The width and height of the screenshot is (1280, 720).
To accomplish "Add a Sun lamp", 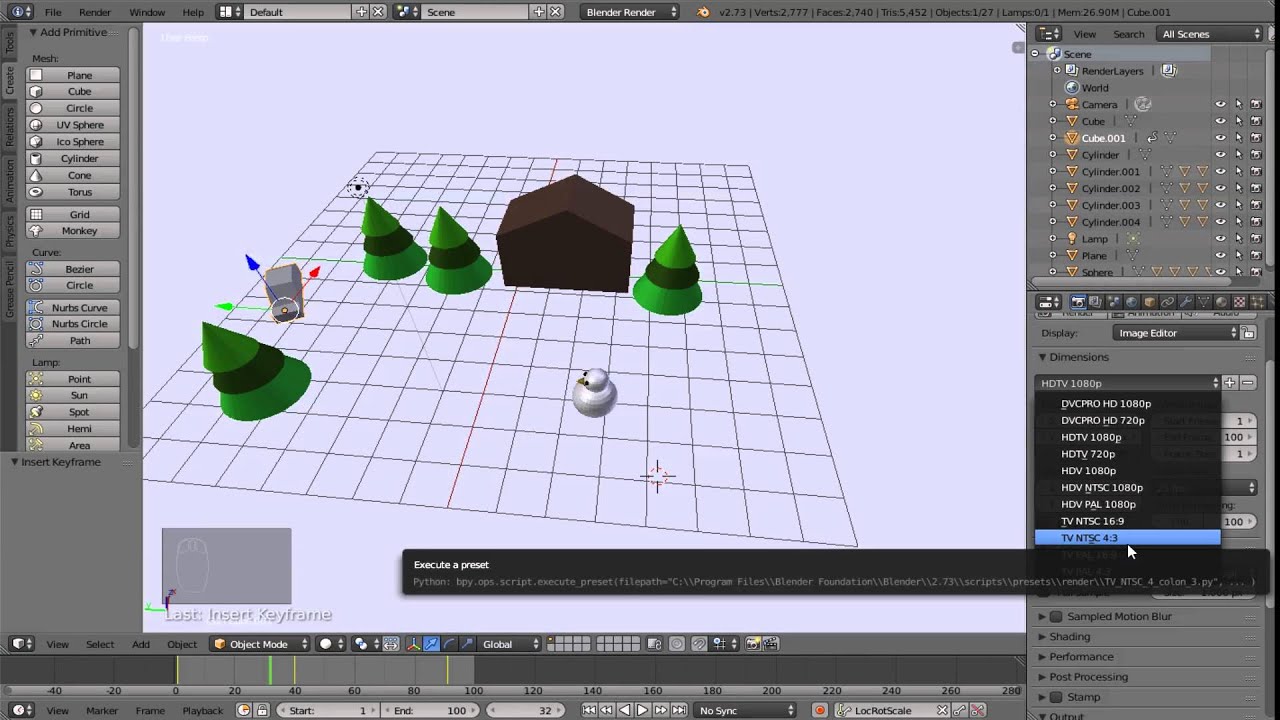I will (x=72, y=395).
